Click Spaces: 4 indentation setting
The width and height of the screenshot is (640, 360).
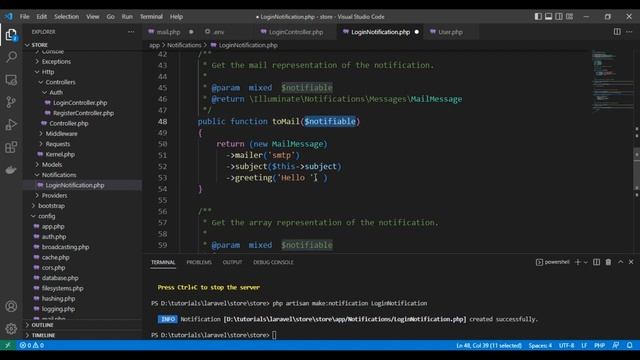click(x=540, y=345)
